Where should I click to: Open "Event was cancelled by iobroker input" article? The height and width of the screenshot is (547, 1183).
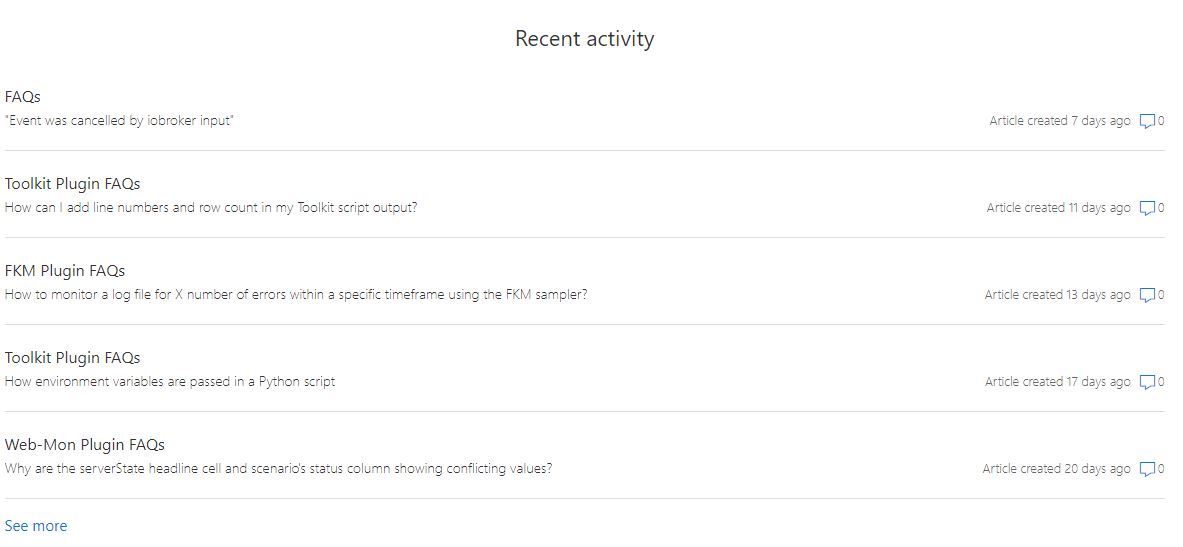pyautogui.click(x=119, y=121)
